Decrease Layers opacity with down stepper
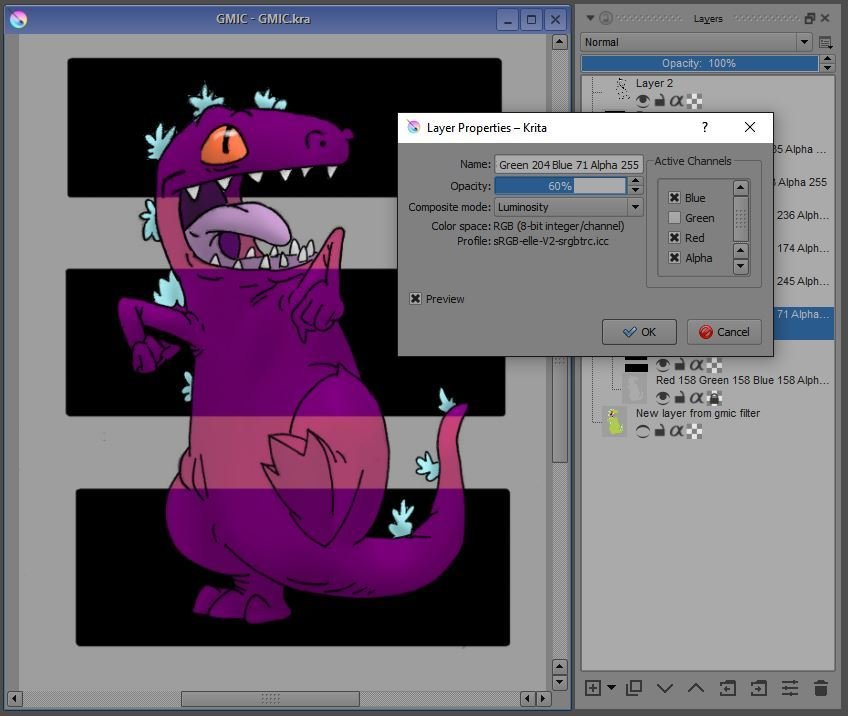 coord(827,68)
